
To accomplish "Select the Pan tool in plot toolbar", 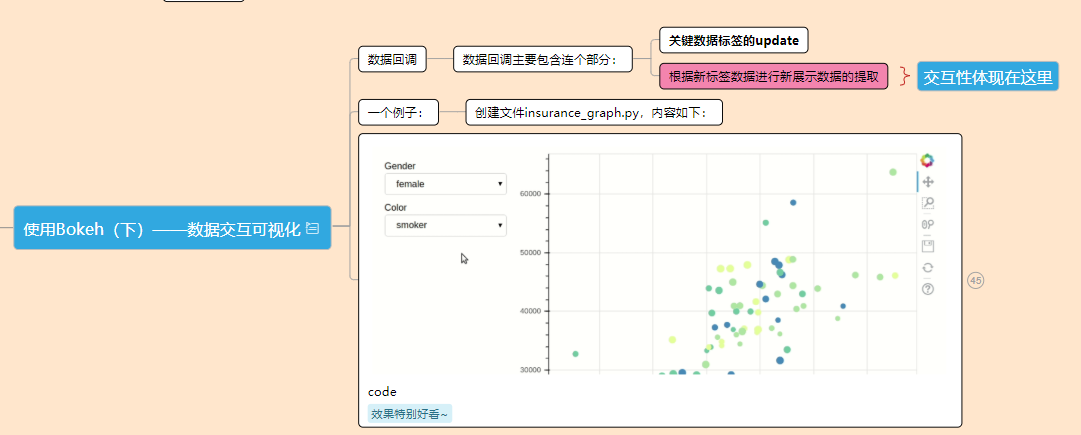I will 928,182.
